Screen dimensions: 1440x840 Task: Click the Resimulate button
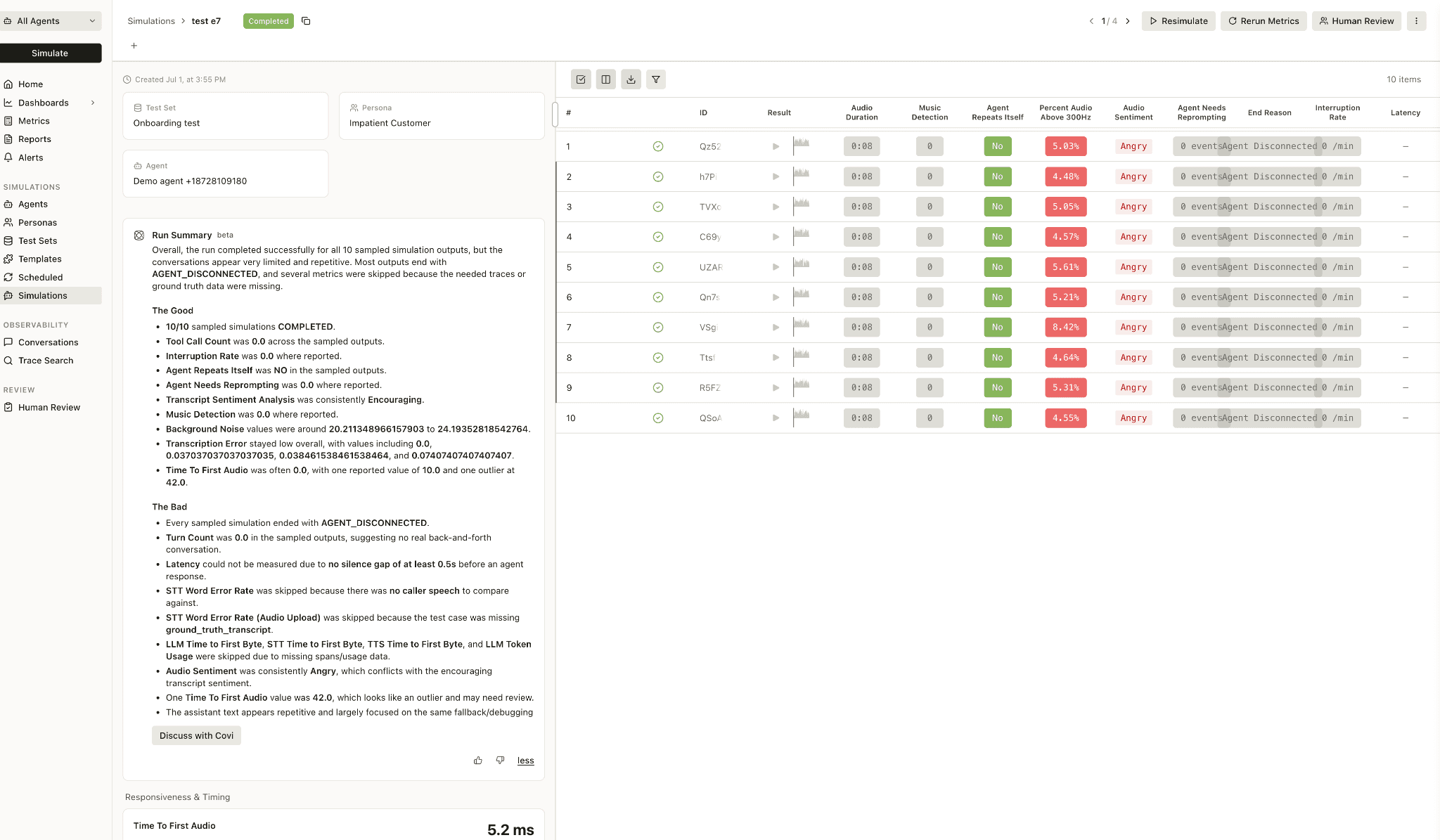(x=1178, y=21)
